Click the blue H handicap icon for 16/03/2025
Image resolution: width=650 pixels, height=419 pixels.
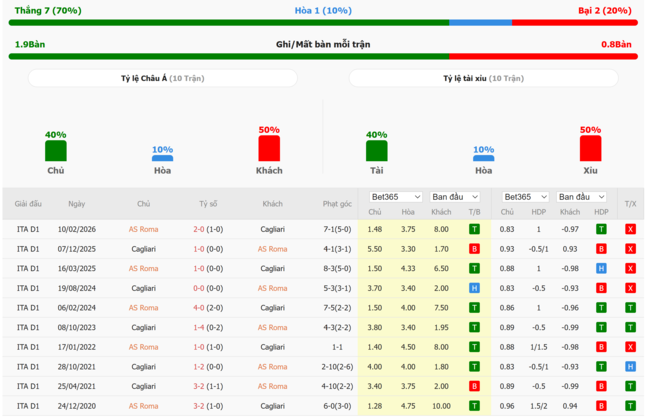601,269
